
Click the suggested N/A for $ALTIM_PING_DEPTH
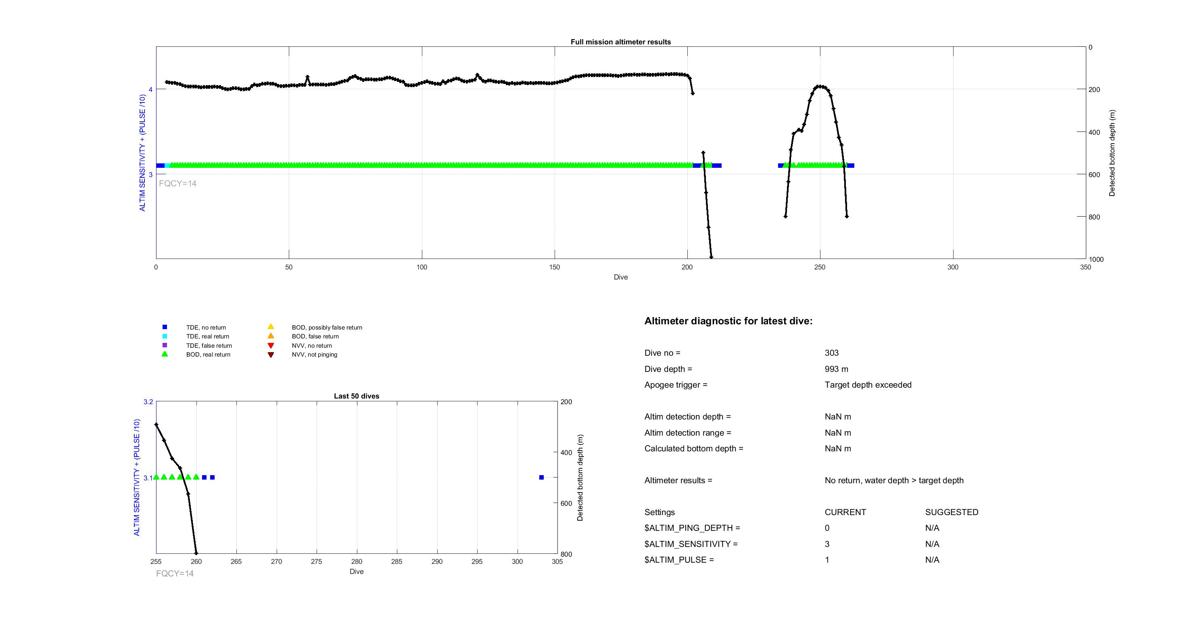tap(932, 528)
